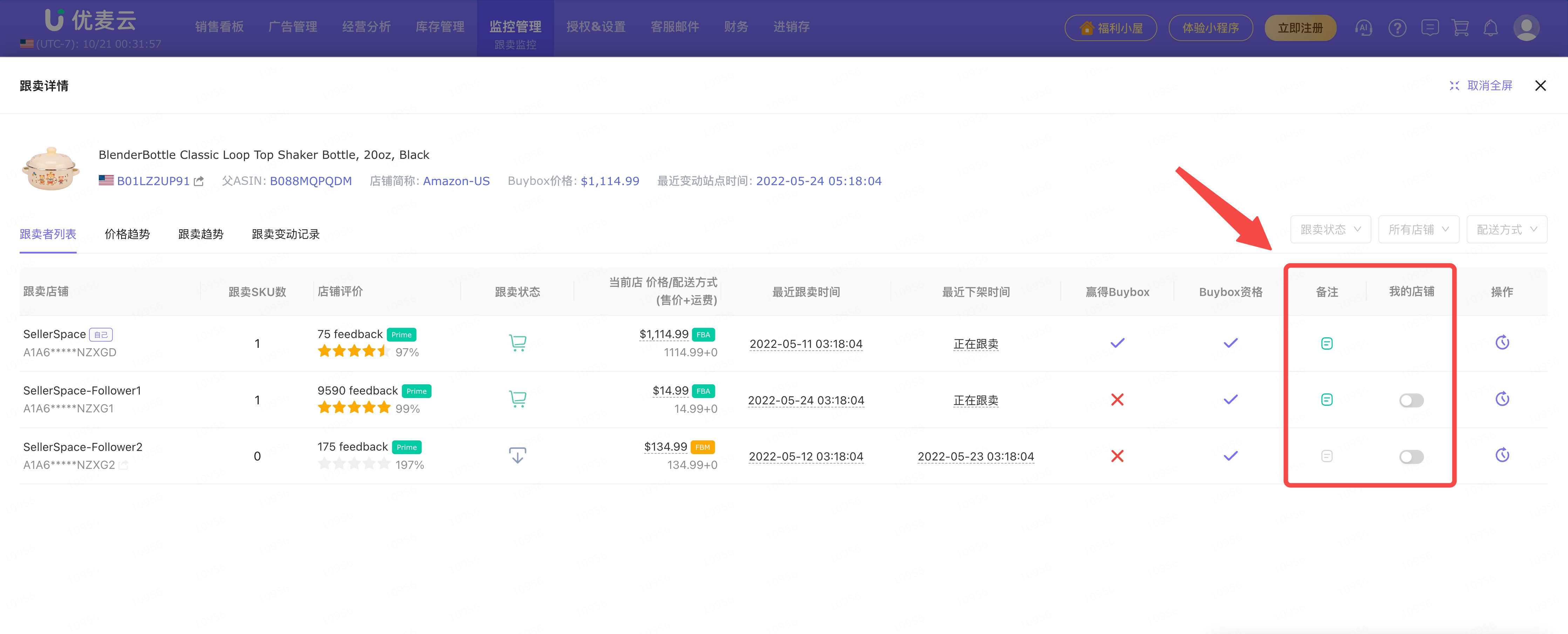Open external link icon beside B01LZ2UP91

click(199, 182)
